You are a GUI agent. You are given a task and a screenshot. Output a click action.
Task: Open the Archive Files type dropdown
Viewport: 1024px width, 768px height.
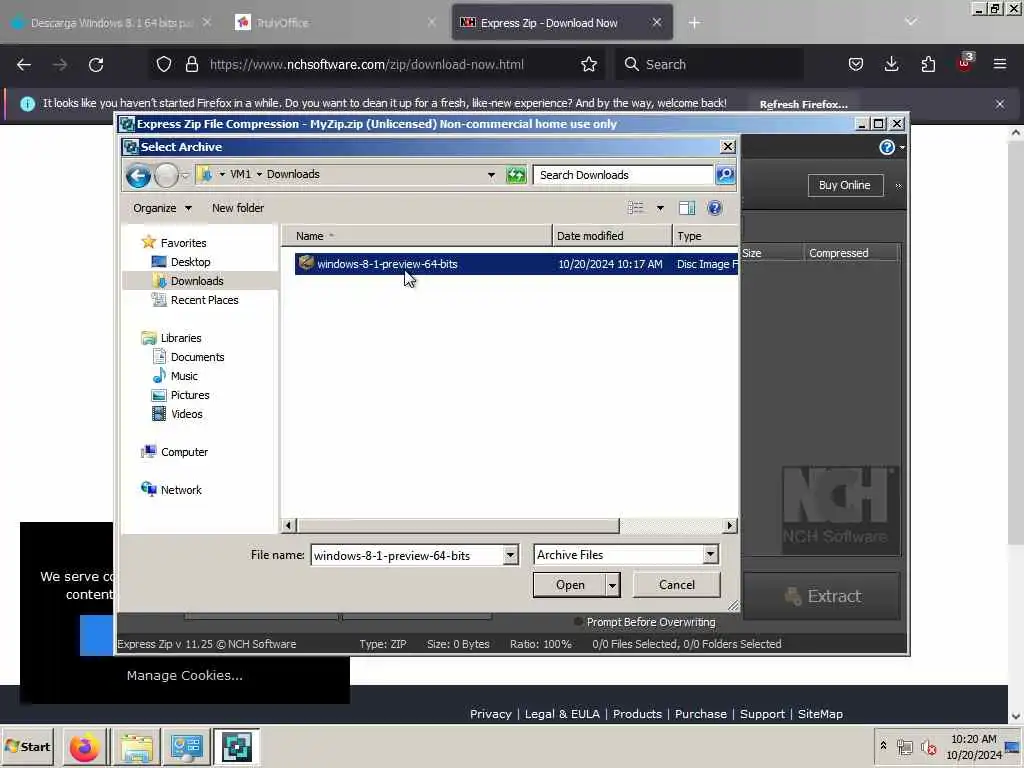pyautogui.click(x=711, y=554)
